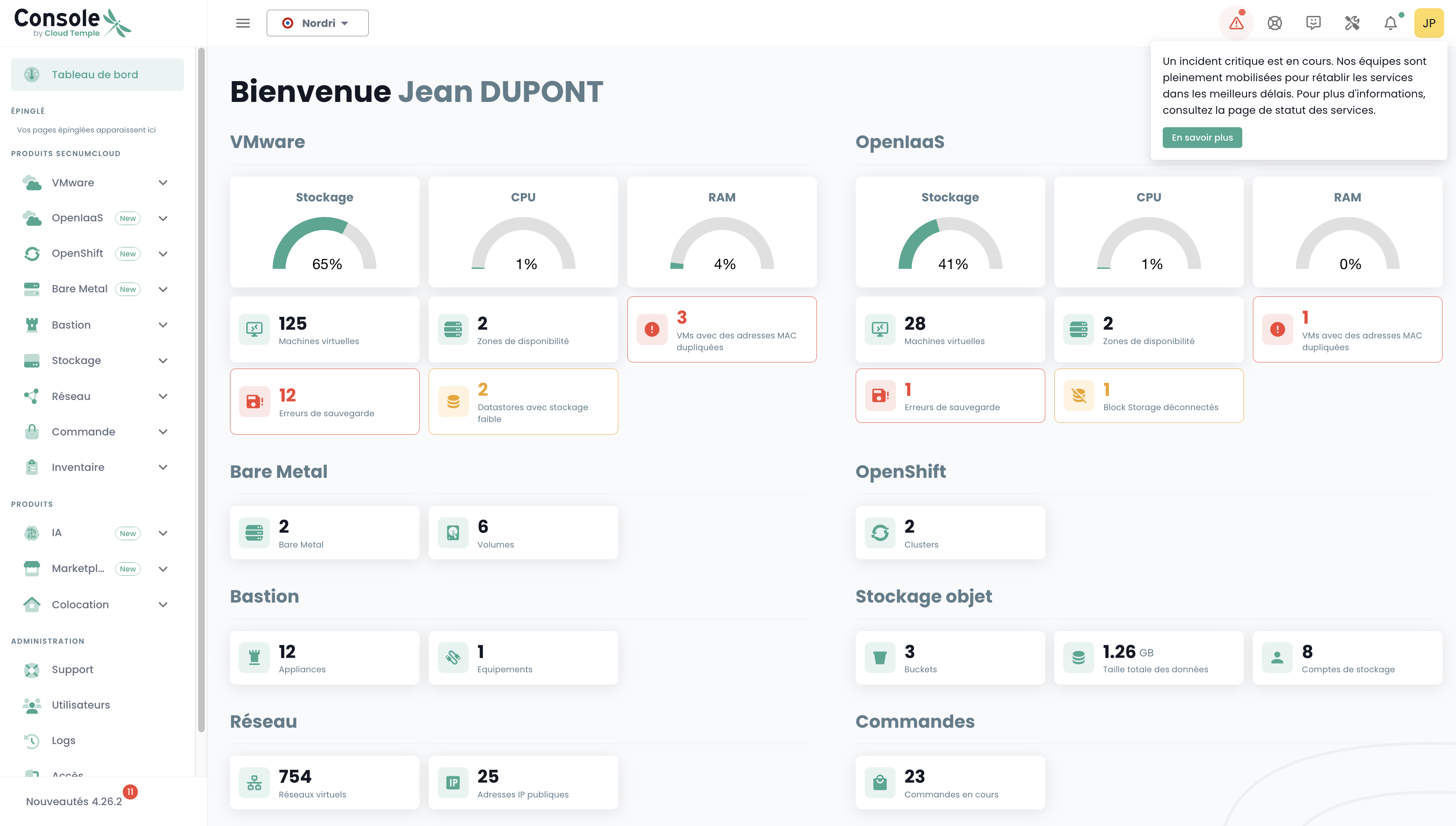
Task: Click the Console by Cloud Temple logo
Action: pyautogui.click(x=72, y=23)
